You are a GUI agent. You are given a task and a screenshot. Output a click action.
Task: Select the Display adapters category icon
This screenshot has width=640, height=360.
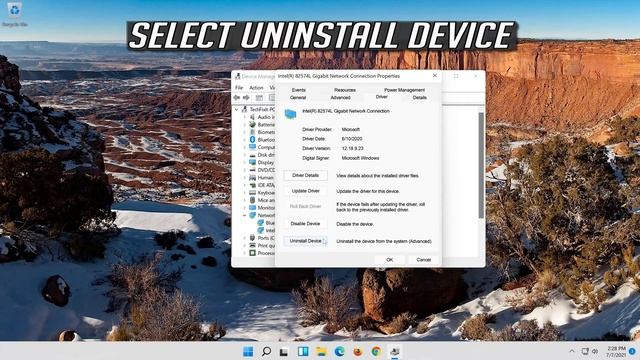click(253, 162)
